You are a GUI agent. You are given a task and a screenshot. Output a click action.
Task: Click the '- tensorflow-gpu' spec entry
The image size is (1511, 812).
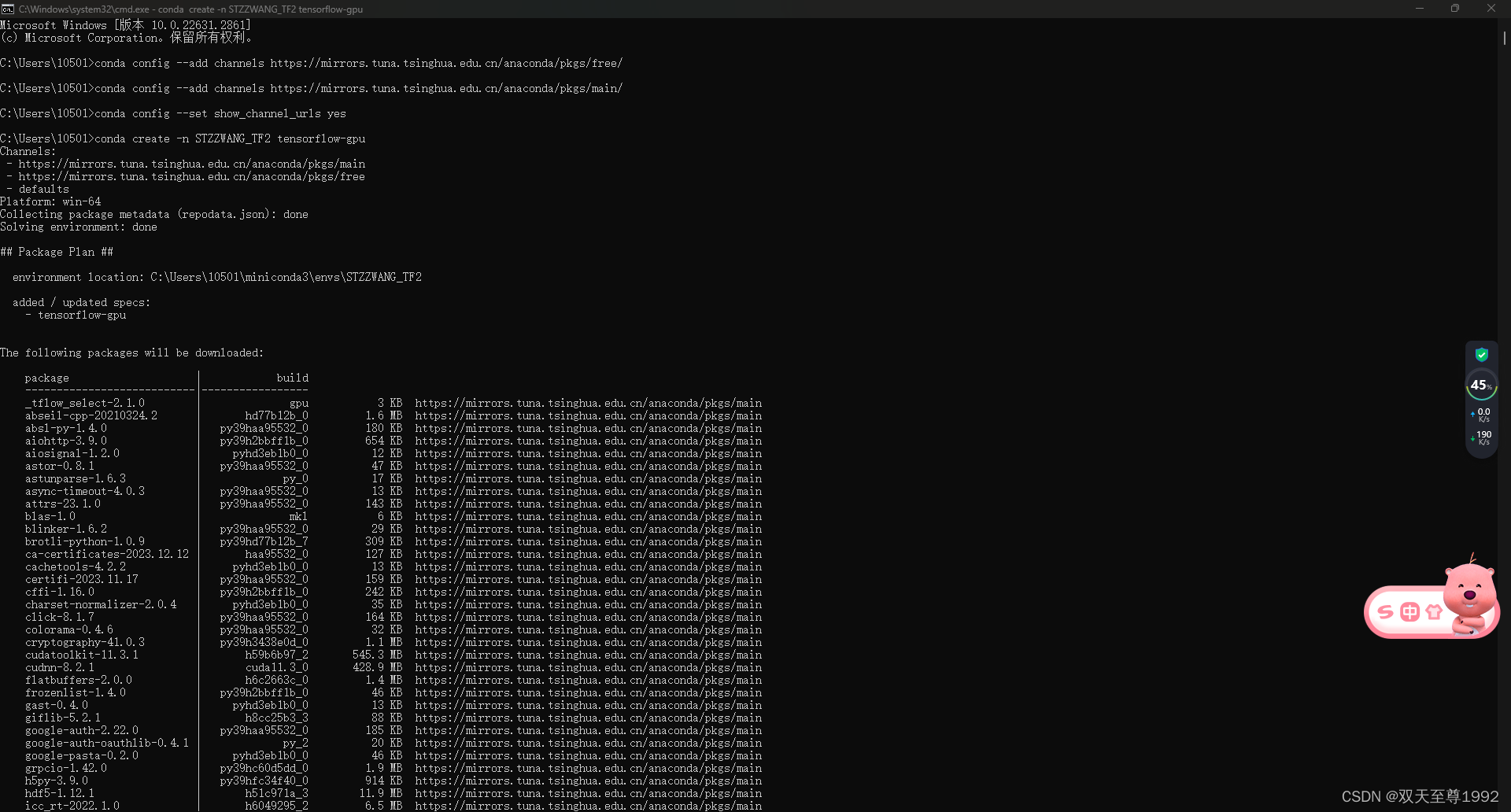click(x=76, y=315)
